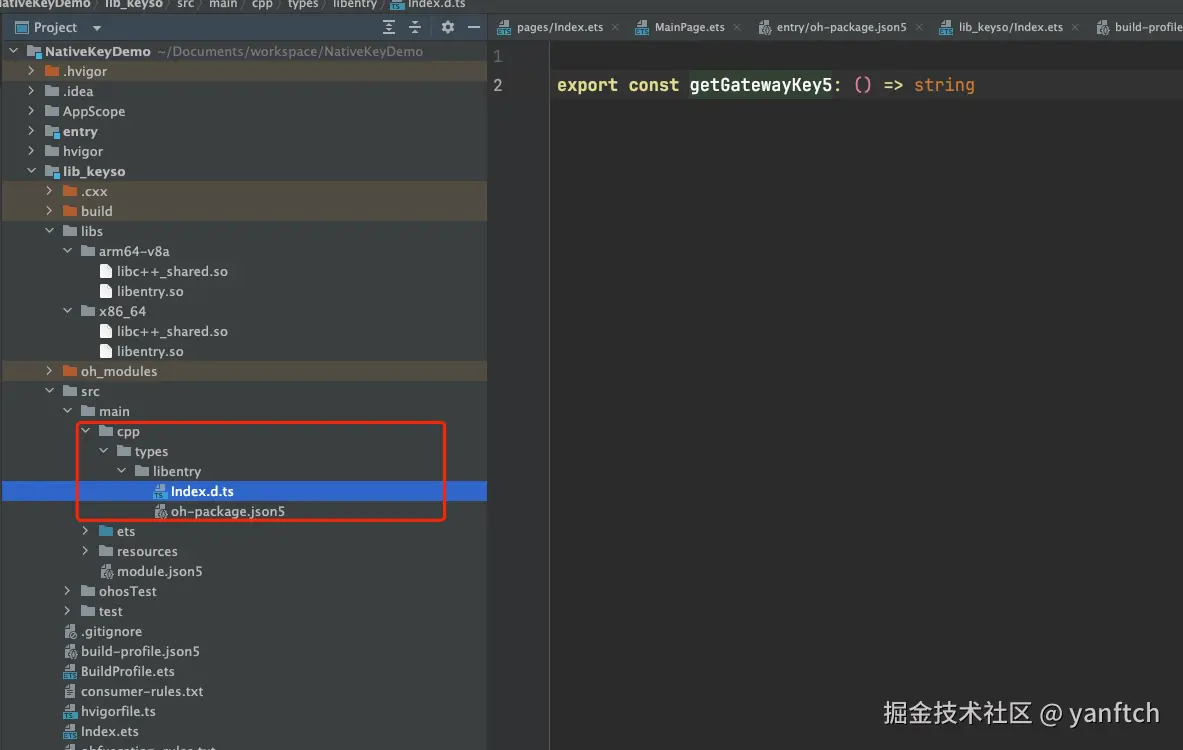Expand the .cxx folder arrow
Image resolution: width=1183 pixels, height=750 pixels.
(49, 190)
